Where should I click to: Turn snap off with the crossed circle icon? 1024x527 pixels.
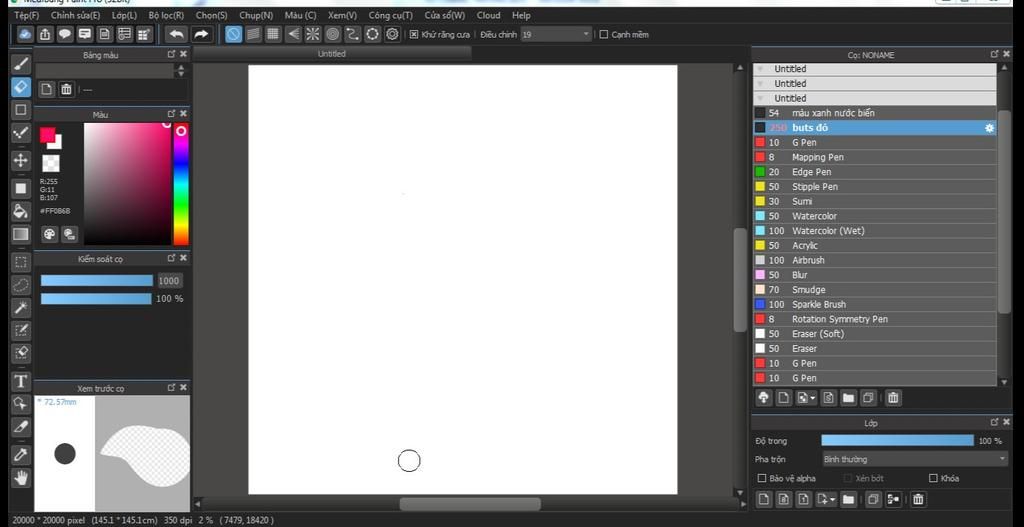tap(233, 34)
